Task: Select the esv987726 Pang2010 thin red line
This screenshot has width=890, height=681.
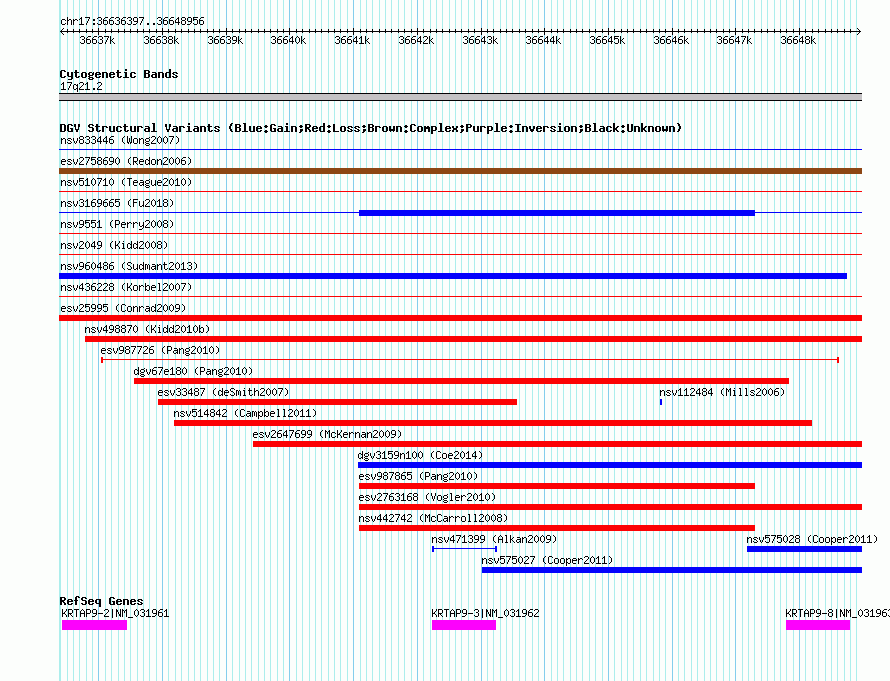Action: click(x=470, y=360)
